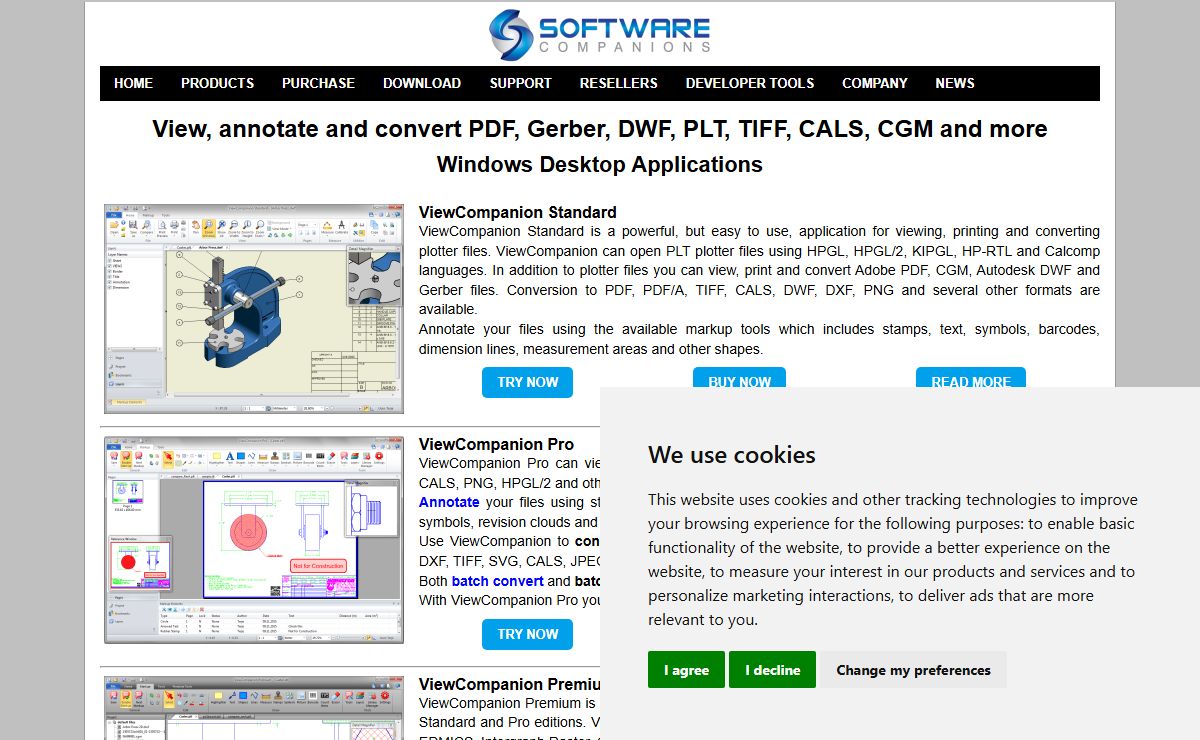This screenshot has height=740, width=1200.
Task: Click the ViewCompanion Standard heading
Action: 518,212
